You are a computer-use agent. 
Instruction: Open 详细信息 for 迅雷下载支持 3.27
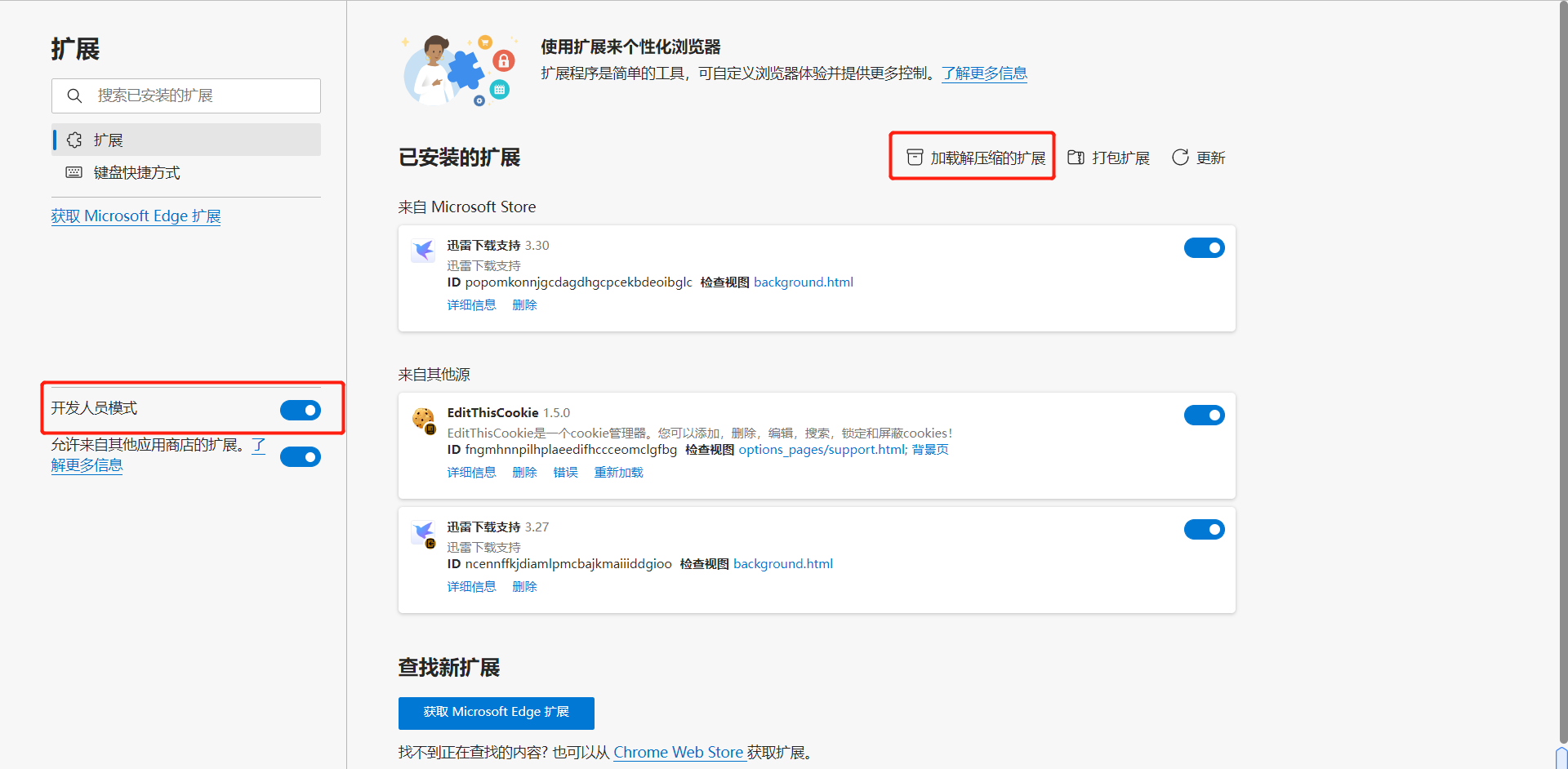pos(471,587)
